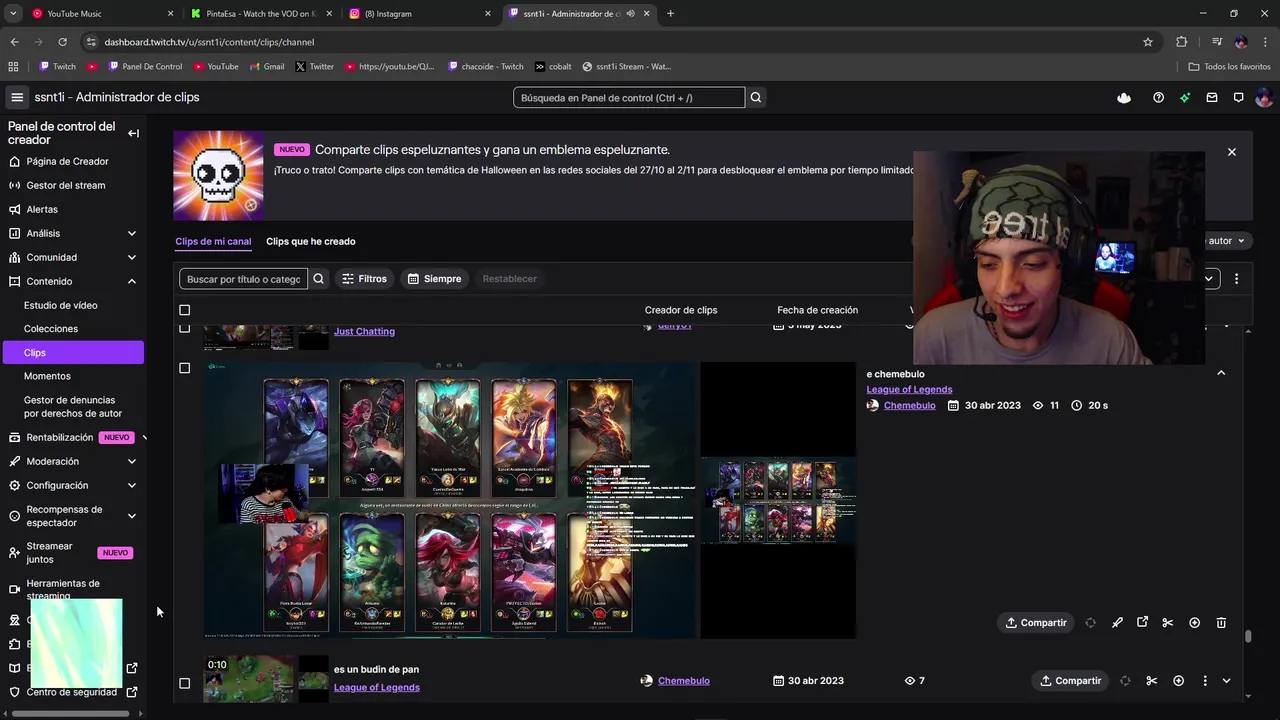The height and width of the screenshot is (720, 1280).
Task: Expand the Análisis sidebar section
Action: 132,233
